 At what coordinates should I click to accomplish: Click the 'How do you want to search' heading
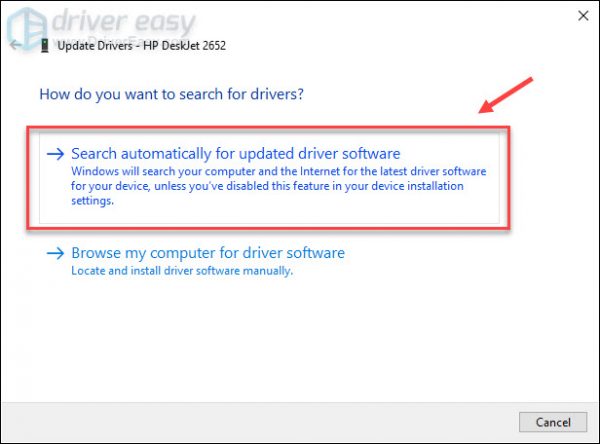pos(171,95)
